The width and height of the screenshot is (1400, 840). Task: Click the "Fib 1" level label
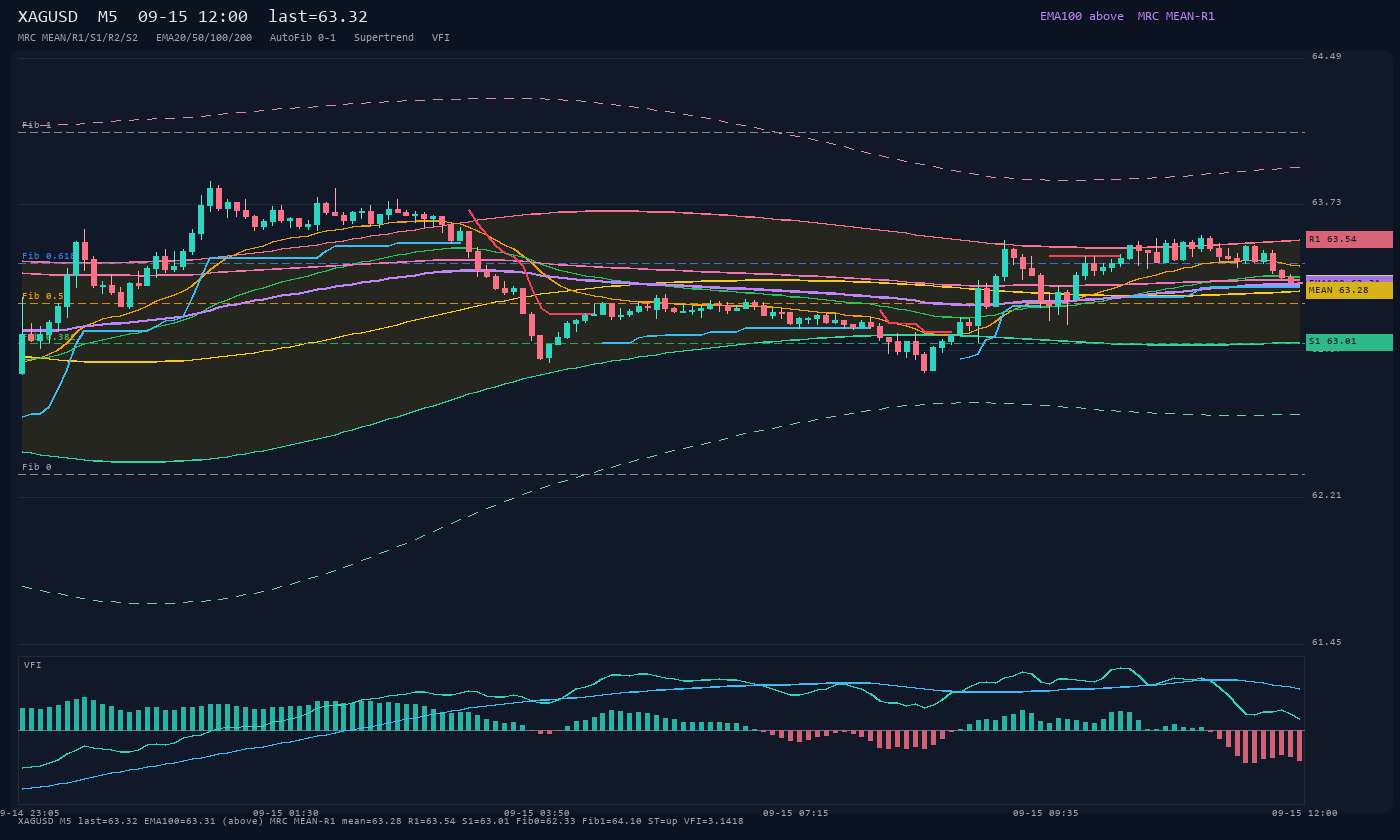37,125
